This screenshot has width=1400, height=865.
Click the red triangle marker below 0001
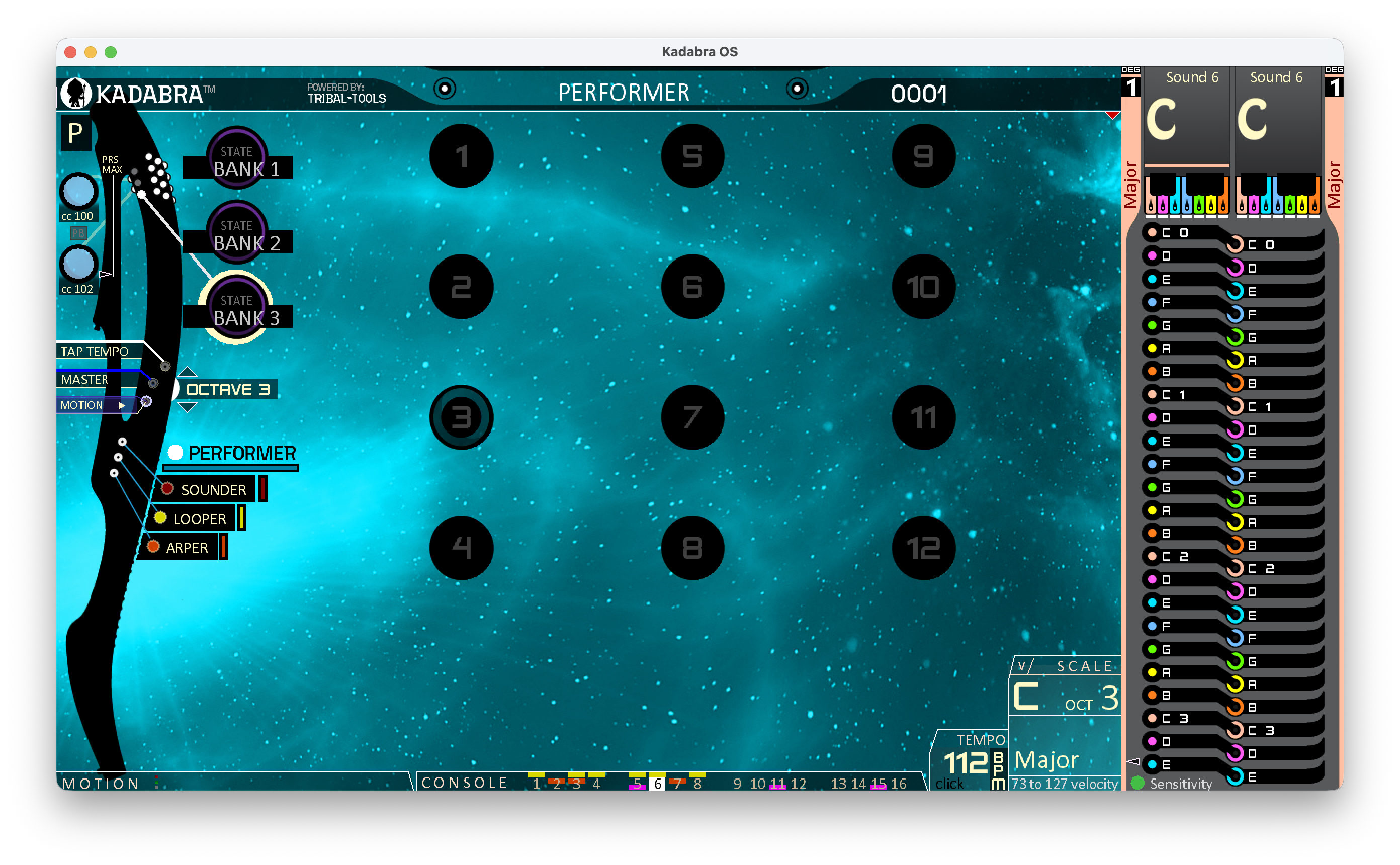(1112, 115)
